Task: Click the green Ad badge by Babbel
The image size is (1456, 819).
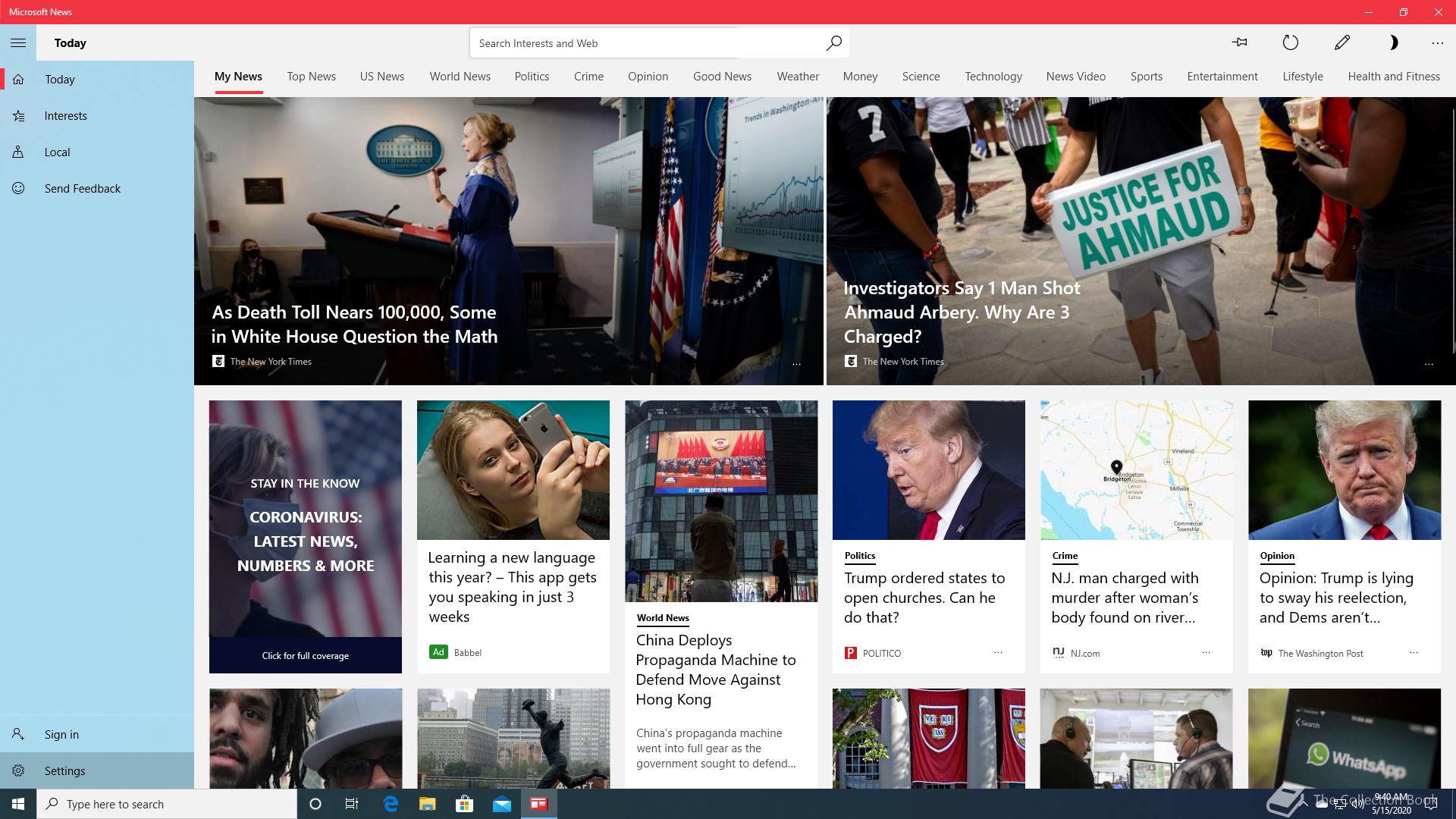Action: pos(438,652)
